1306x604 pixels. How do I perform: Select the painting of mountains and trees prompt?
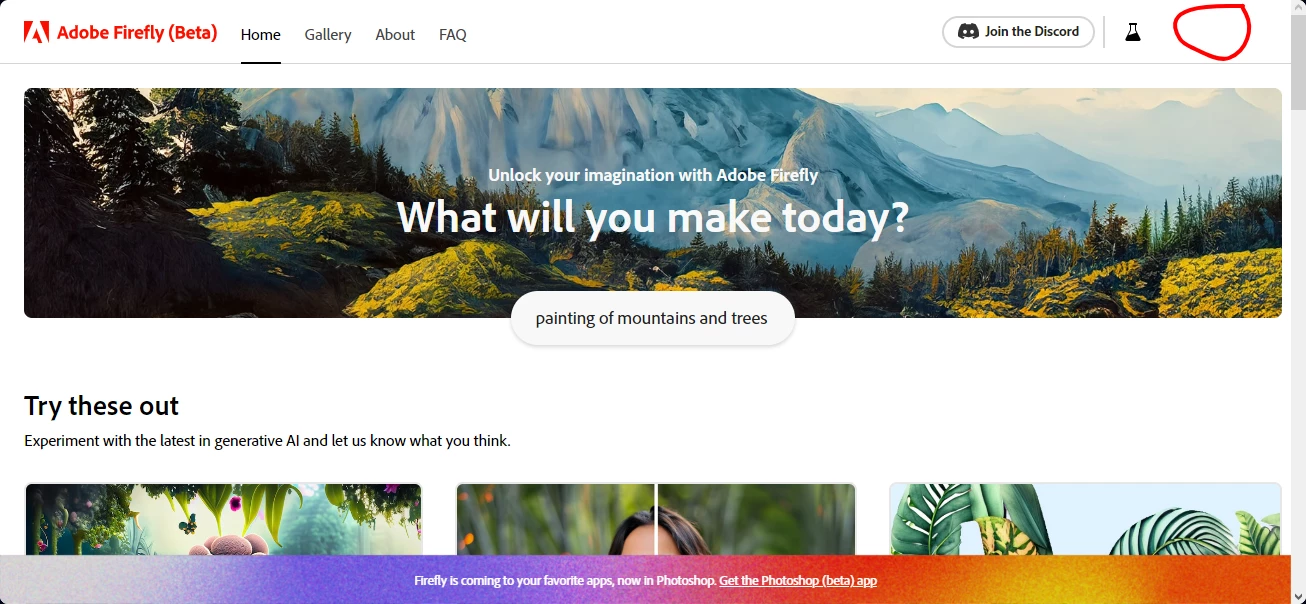pos(652,318)
